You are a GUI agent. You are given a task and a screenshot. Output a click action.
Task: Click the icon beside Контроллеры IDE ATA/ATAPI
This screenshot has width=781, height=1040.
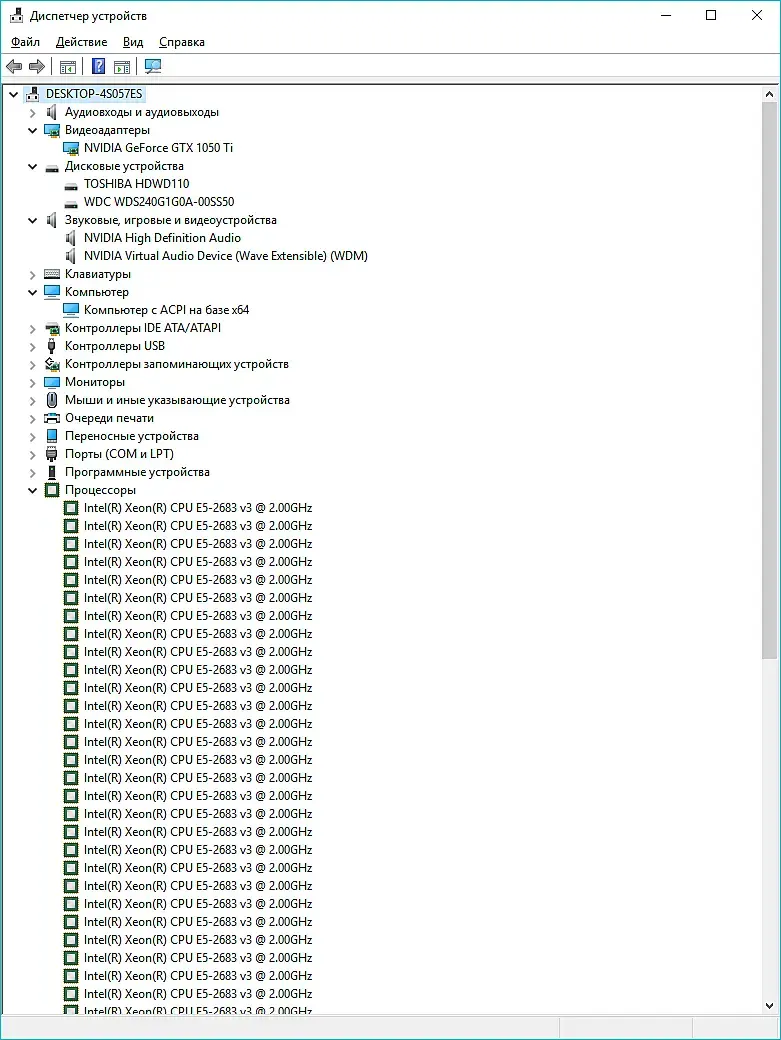tap(52, 328)
